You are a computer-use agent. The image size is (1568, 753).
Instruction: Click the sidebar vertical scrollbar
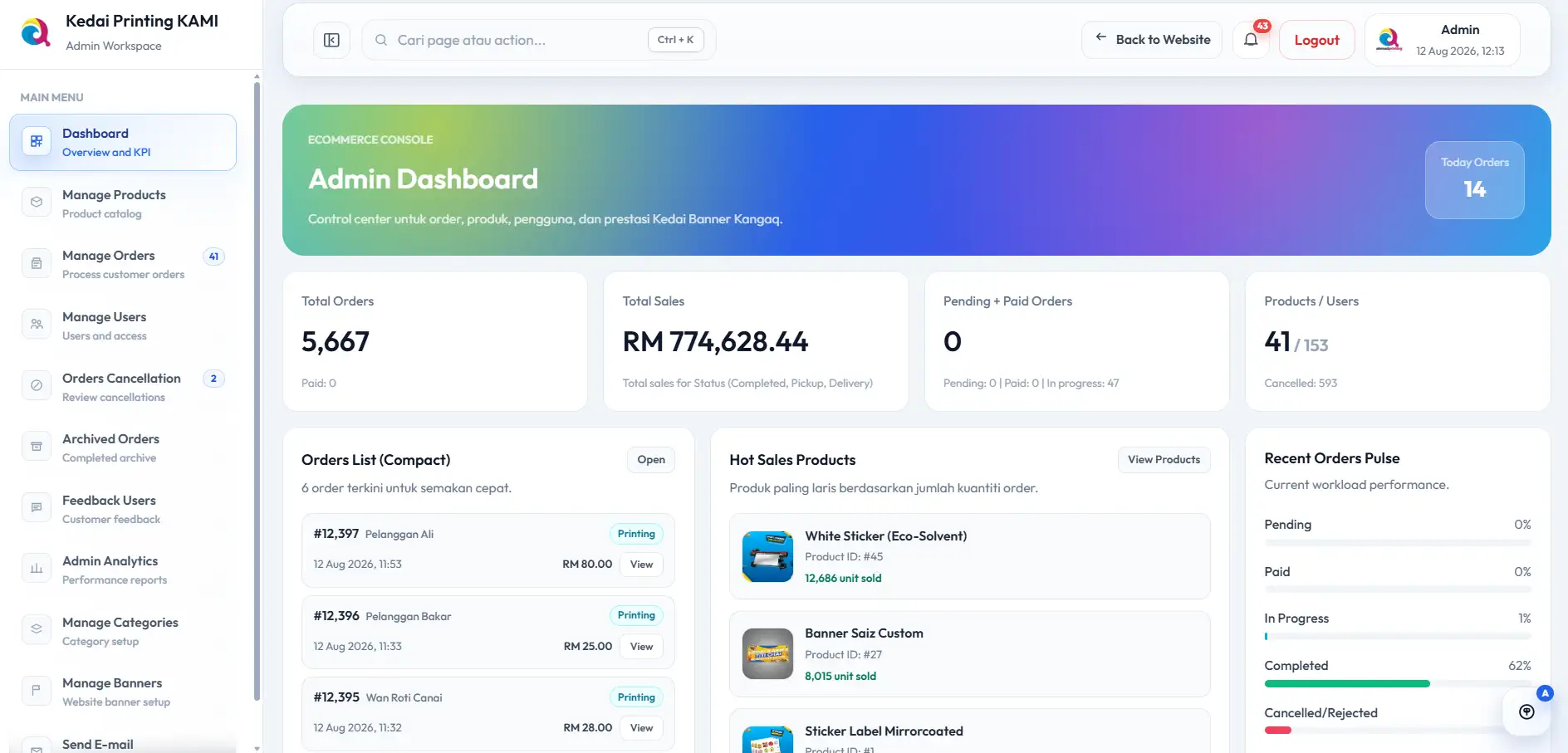tap(257, 390)
